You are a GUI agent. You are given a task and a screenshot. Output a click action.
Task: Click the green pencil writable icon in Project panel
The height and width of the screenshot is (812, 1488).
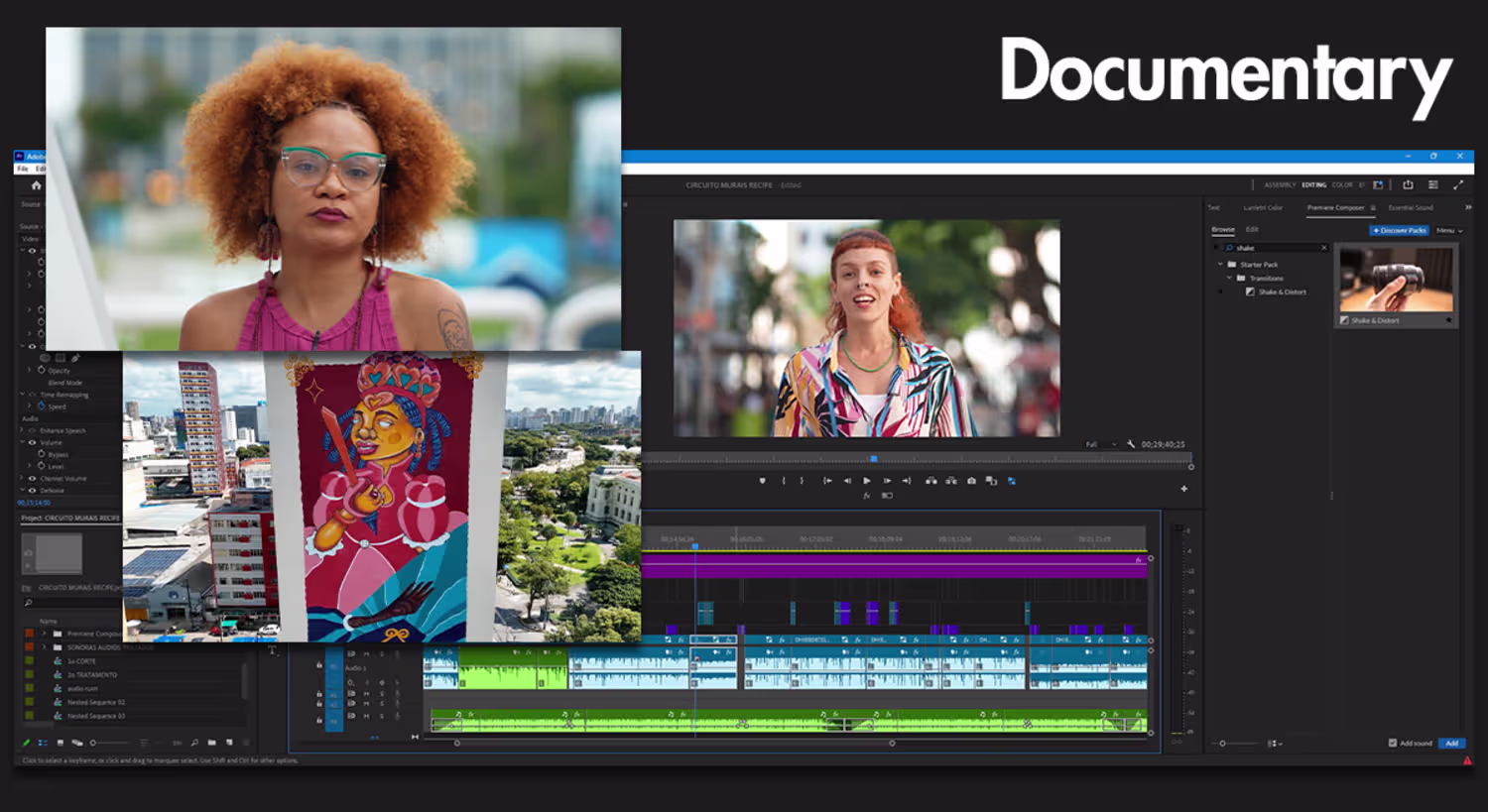(26, 743)
